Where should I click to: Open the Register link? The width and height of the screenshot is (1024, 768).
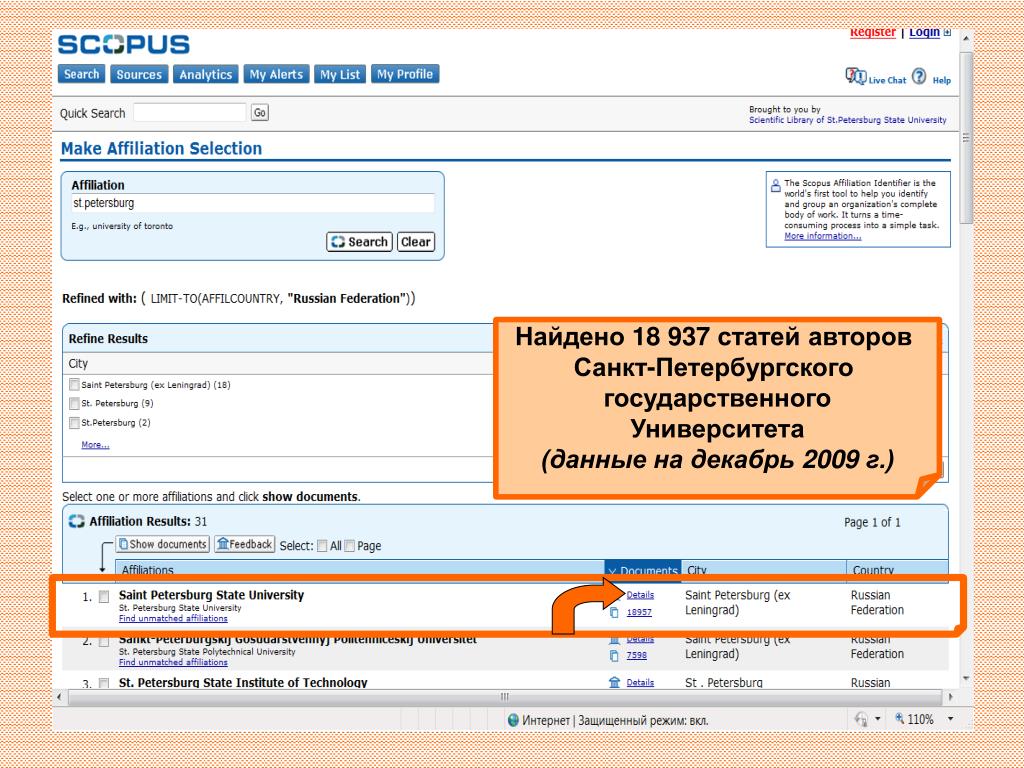[x=872, y=32]
